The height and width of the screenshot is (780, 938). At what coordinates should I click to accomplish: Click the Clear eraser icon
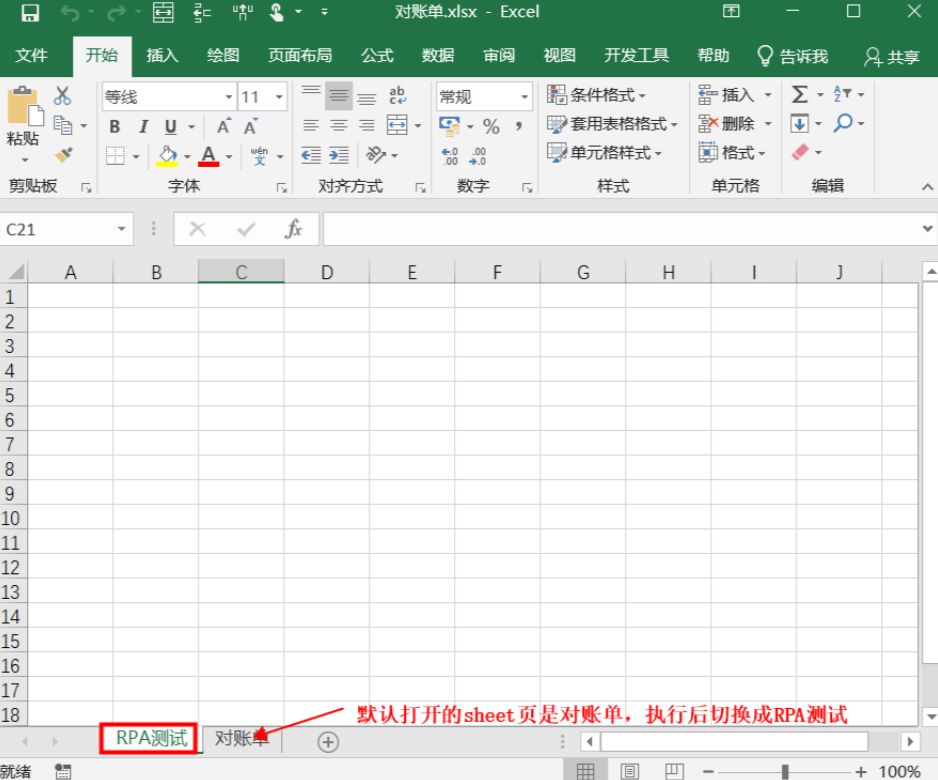(x=800, y=153)
